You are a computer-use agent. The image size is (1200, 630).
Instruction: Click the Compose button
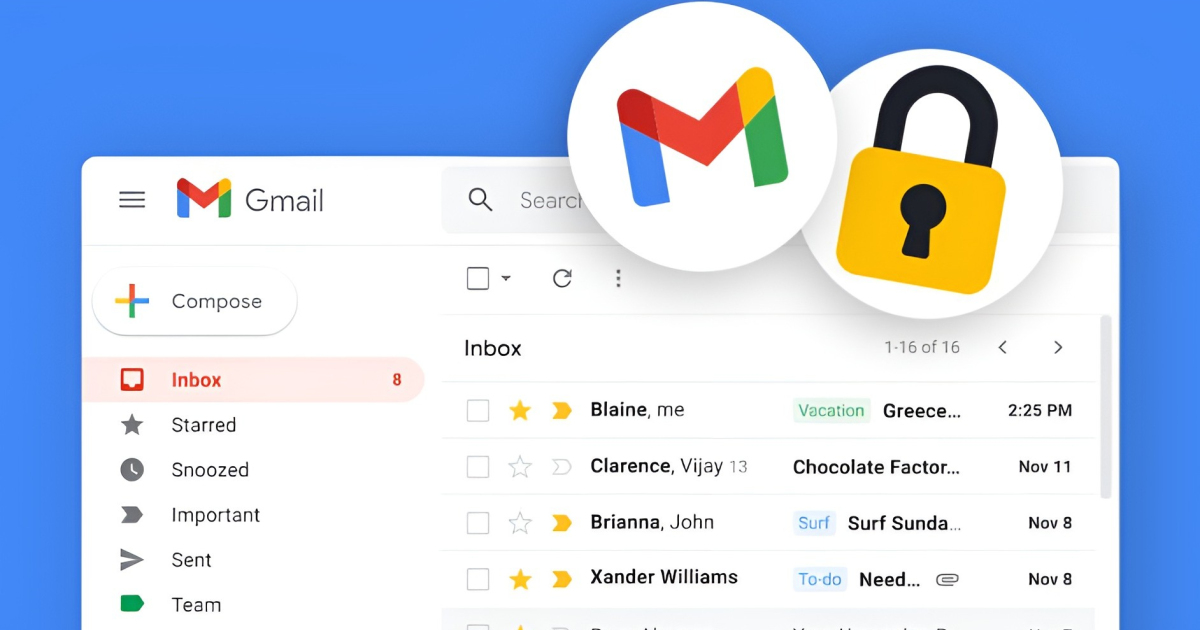click(x=195, y=301)
